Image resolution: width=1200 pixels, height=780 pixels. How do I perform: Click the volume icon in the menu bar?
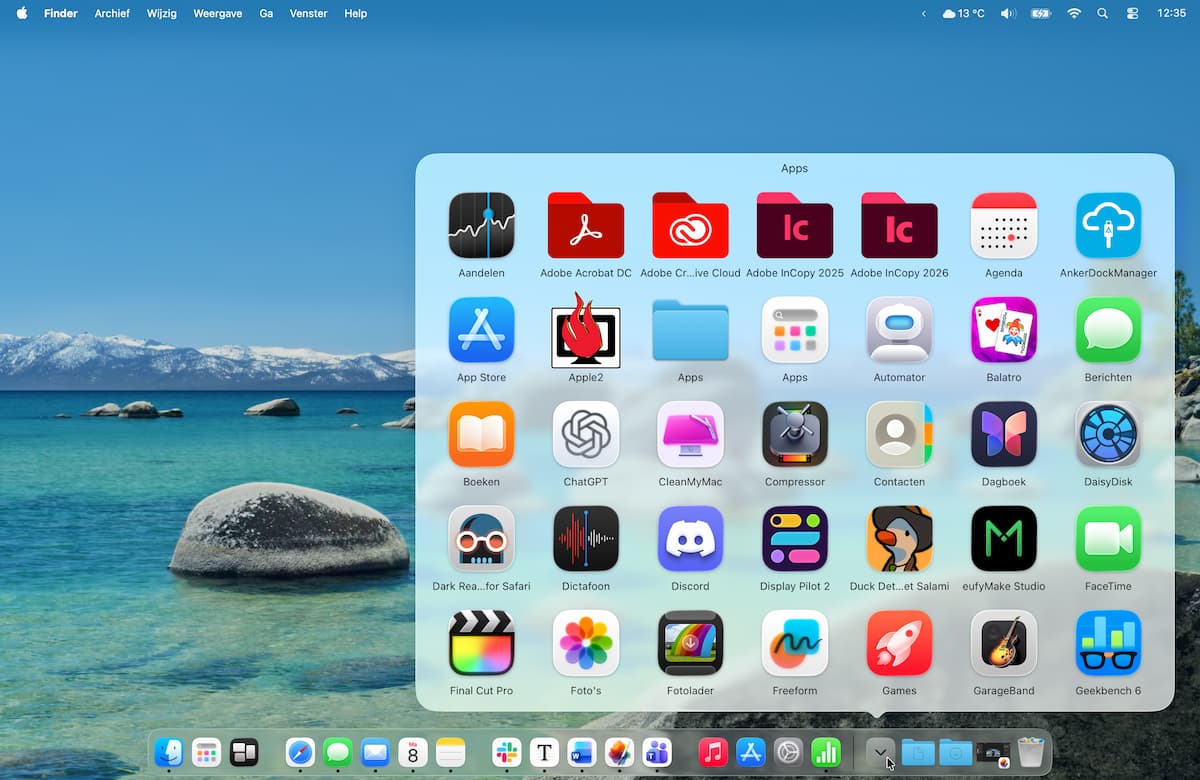click(1008, 14)
